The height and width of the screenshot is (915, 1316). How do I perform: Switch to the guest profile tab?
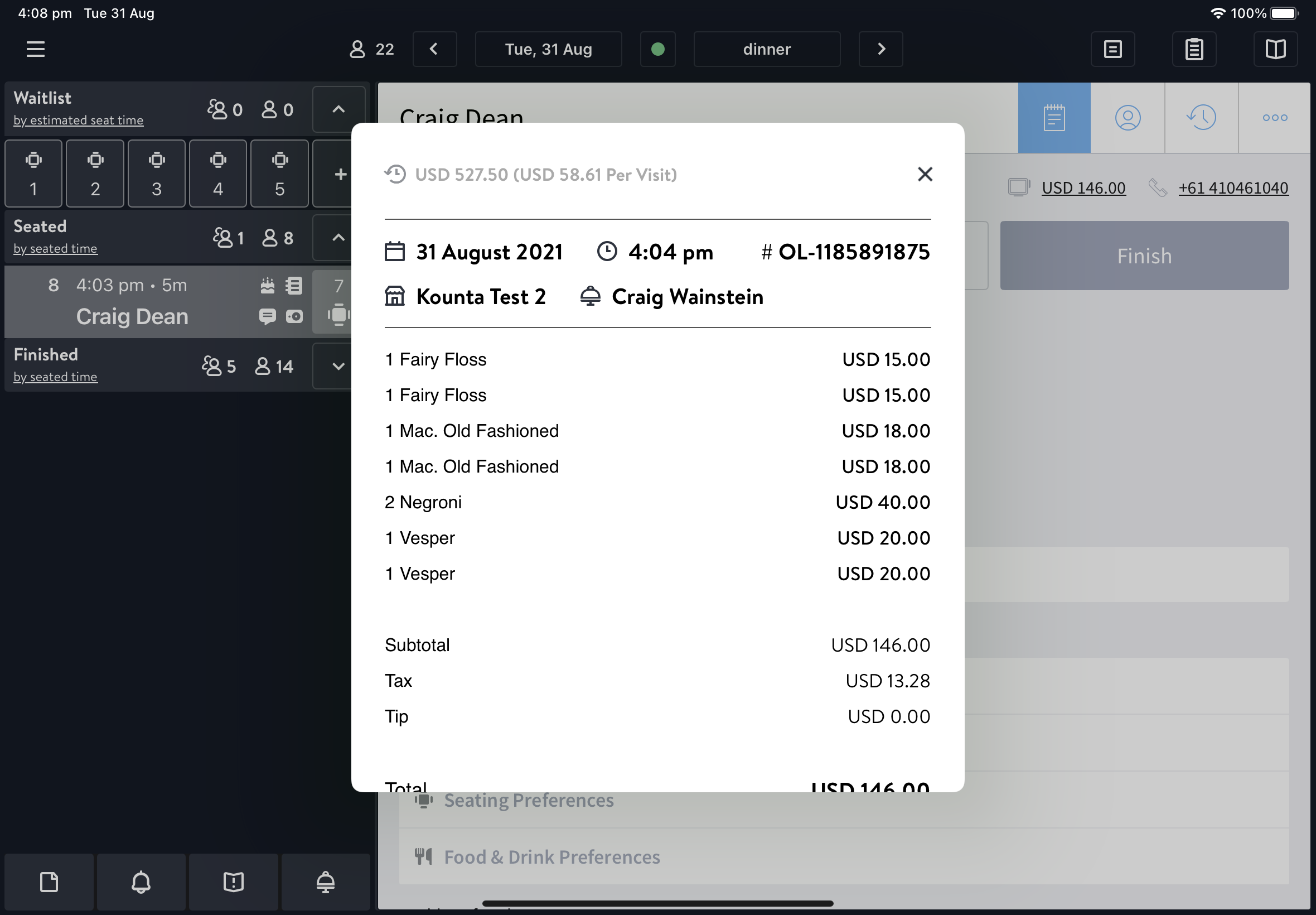tap(1128, 118)
